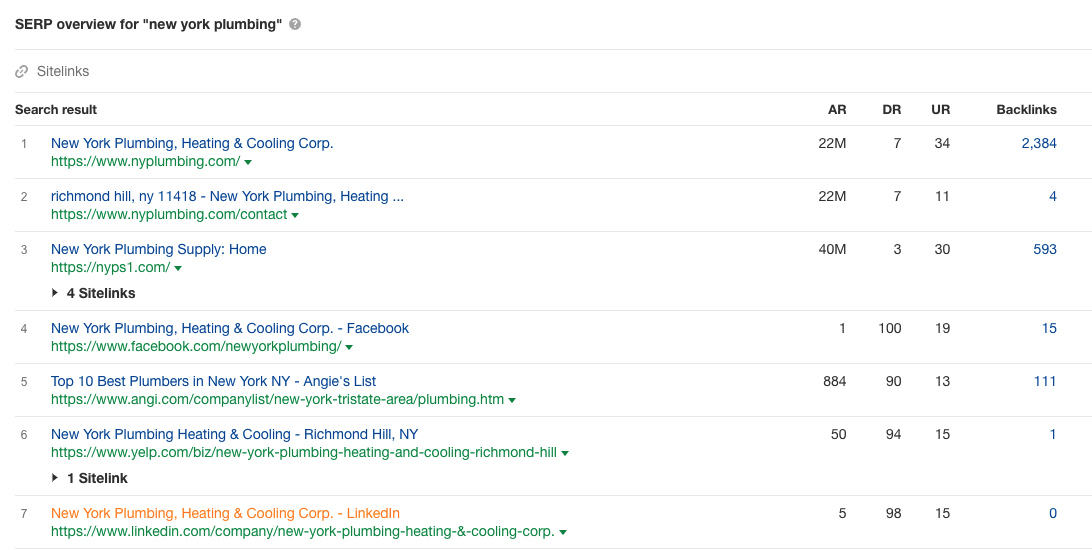Click the 40M AR value for nyps1.com
Image resolution: width=1092 pixels, height=550 pixels.
(x=832, y=249)
